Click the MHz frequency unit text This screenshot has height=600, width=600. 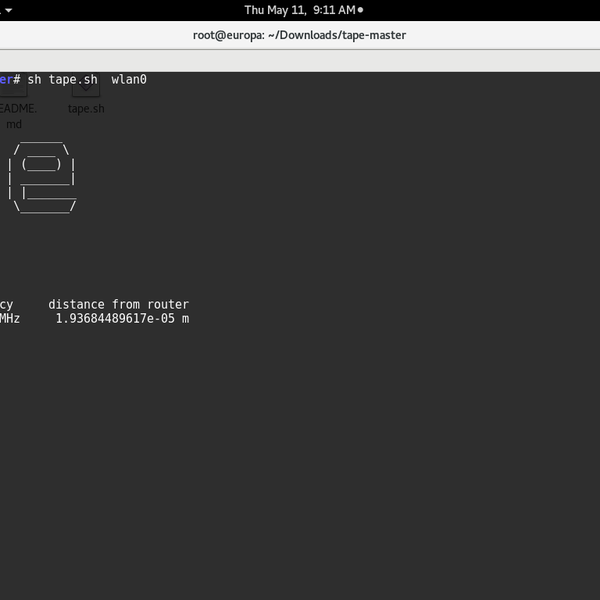[10, 318]
